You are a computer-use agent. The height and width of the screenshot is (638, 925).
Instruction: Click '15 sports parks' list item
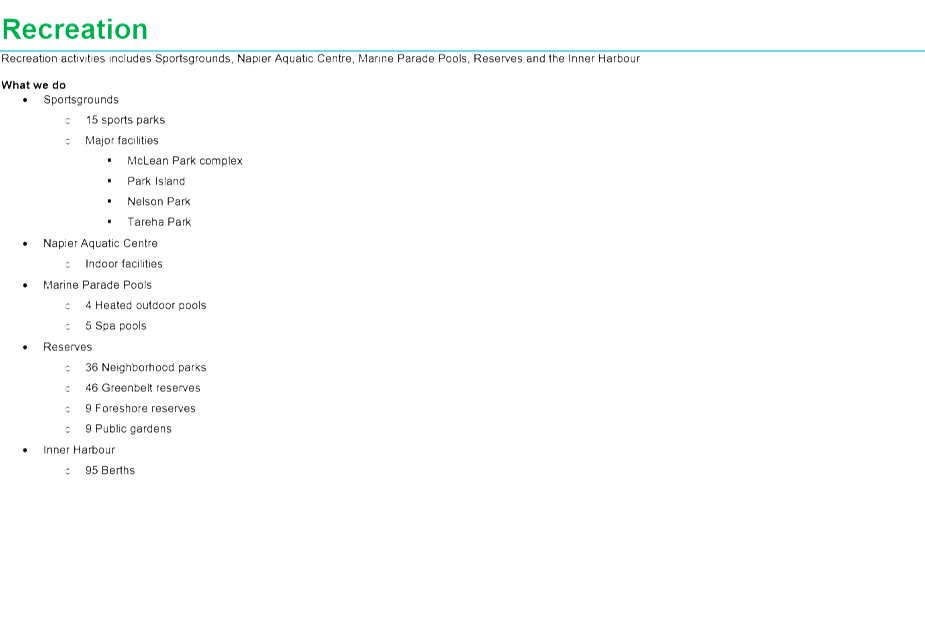(125, 120)
